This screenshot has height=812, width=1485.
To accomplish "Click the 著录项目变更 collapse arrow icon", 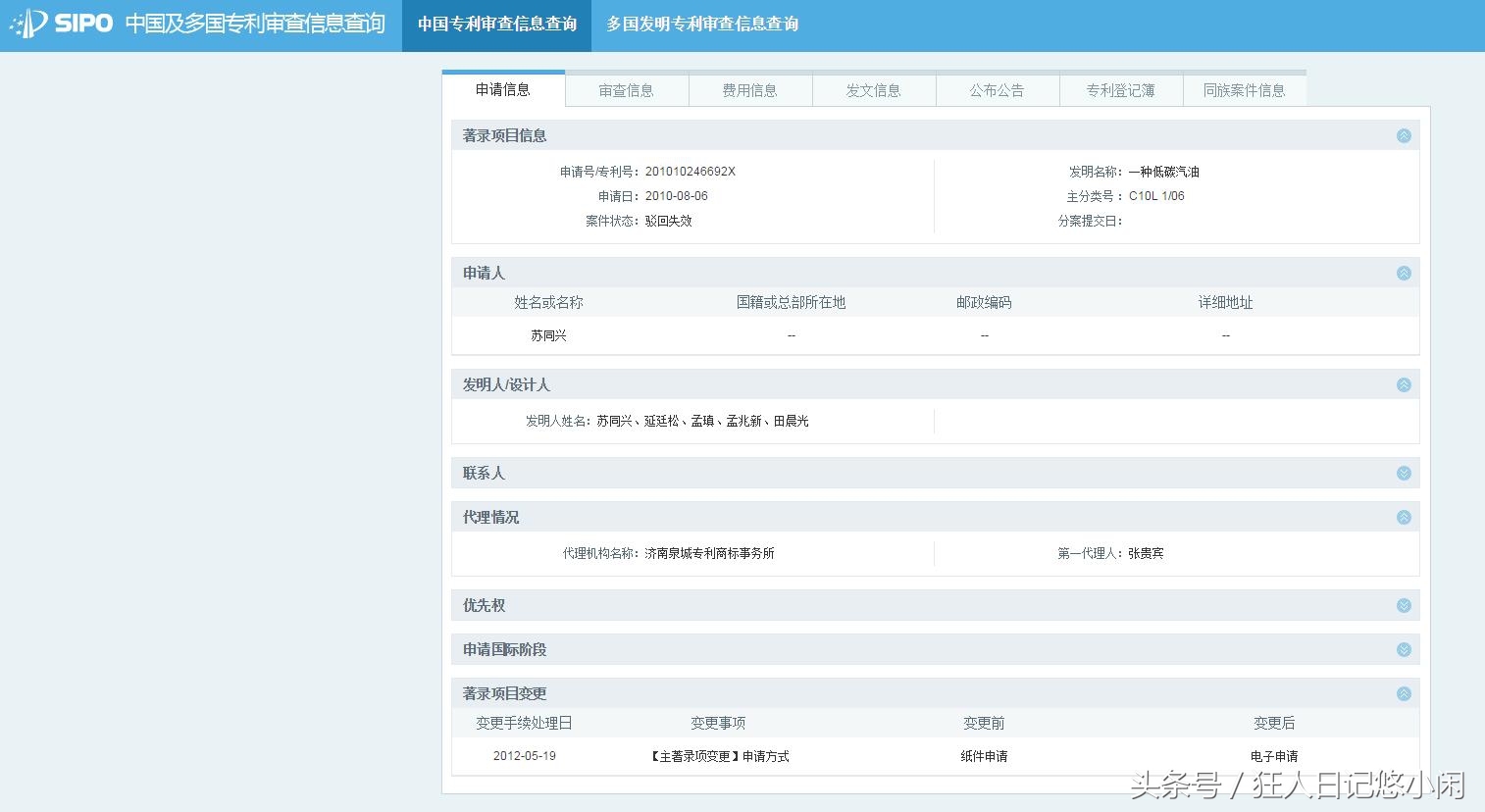I will point(1404,692).
